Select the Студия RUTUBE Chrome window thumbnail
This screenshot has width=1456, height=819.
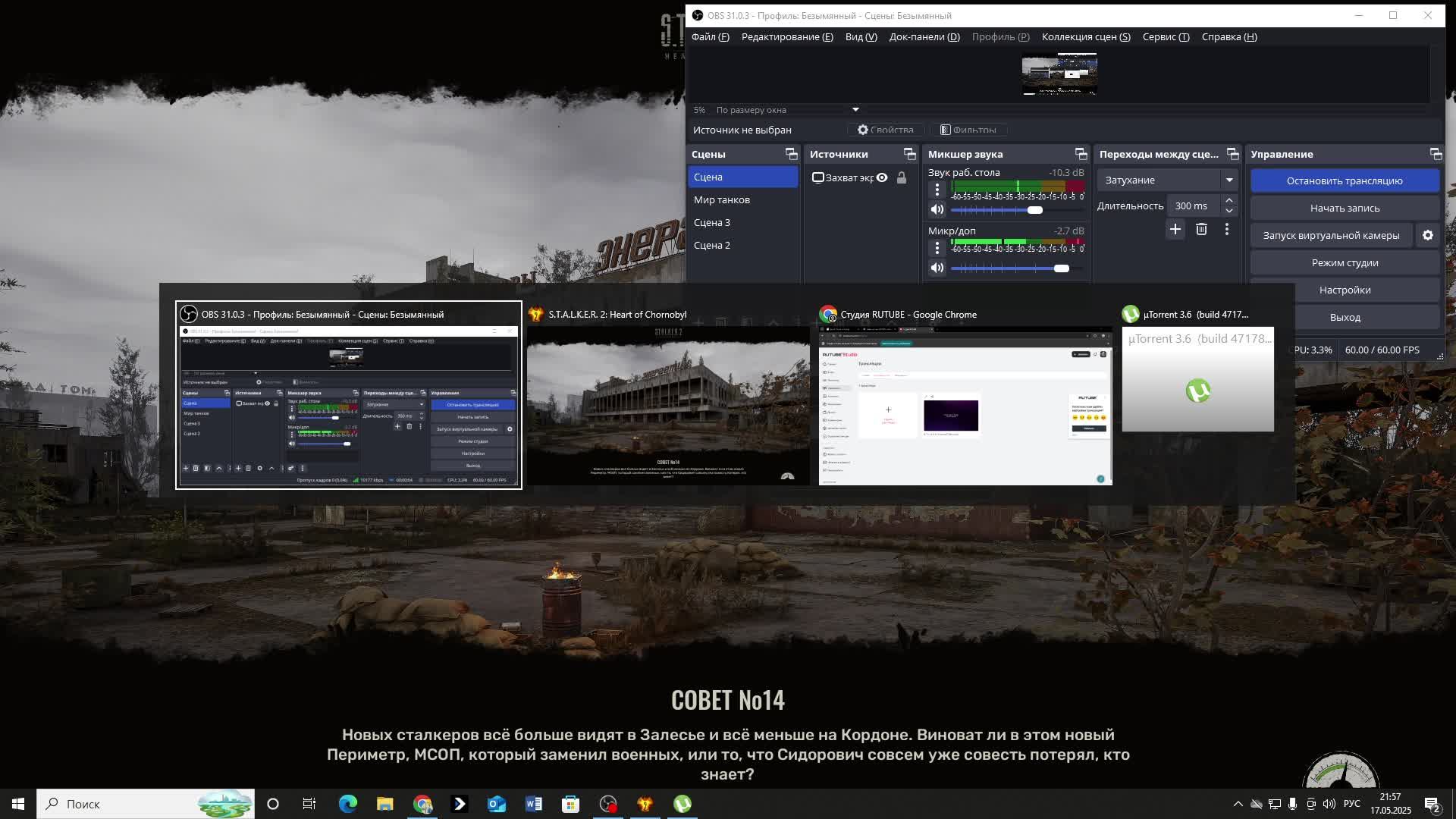coord(965,406)
